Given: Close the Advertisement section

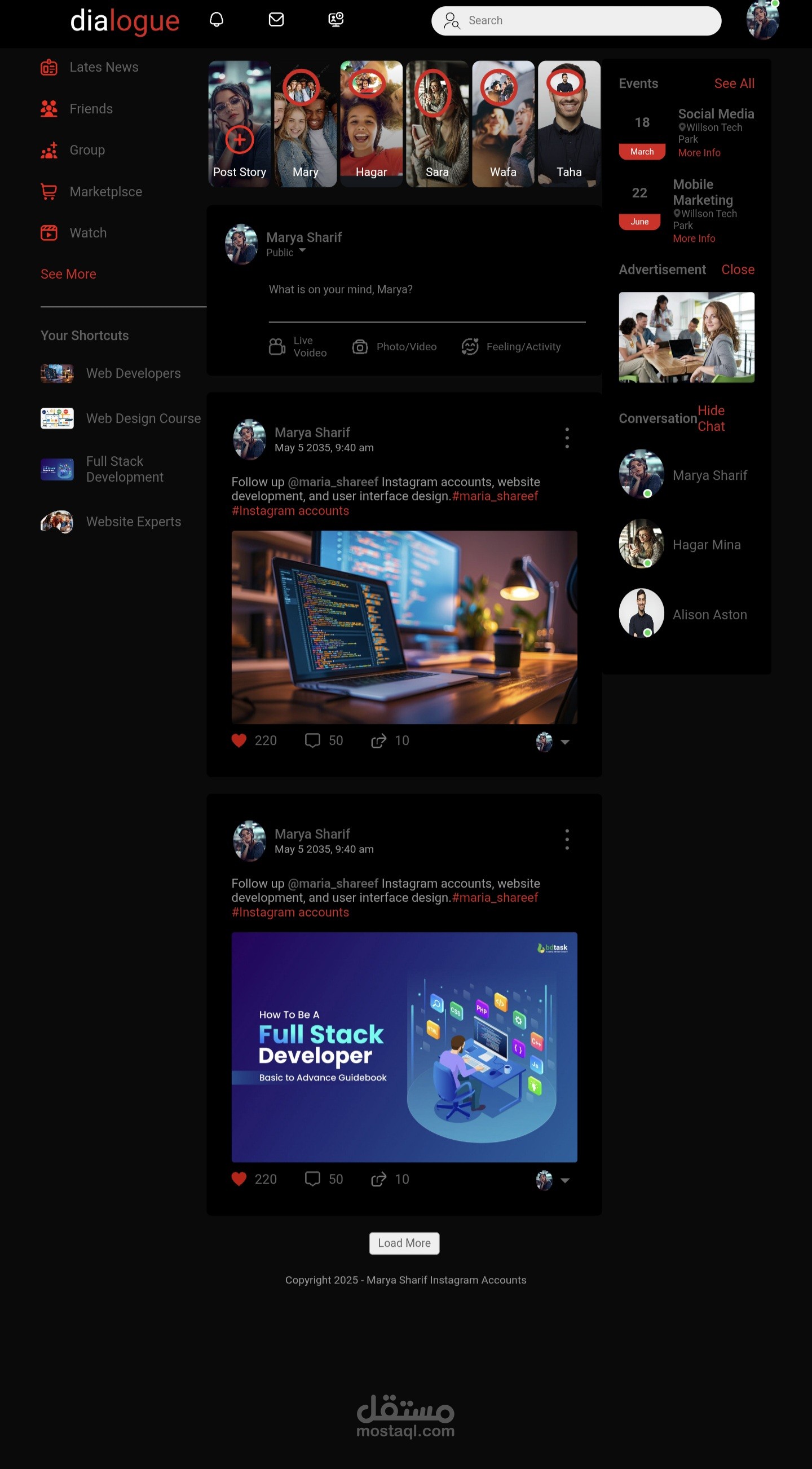Looking at the screenshot, I should tap(738, 270).
